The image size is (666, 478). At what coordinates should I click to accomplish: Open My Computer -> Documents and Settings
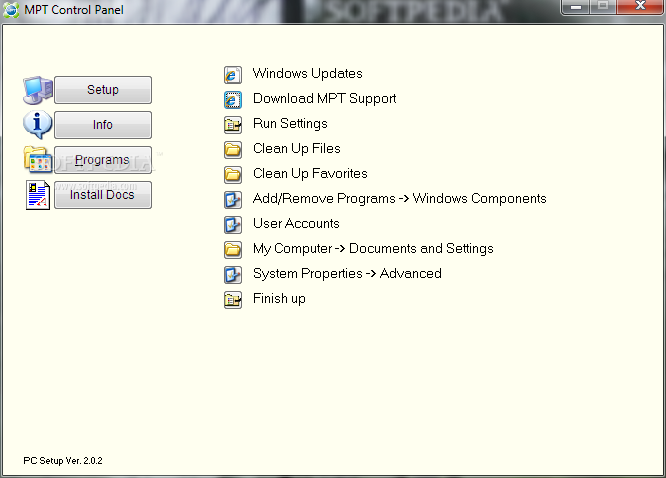click(x=373, y=249)
